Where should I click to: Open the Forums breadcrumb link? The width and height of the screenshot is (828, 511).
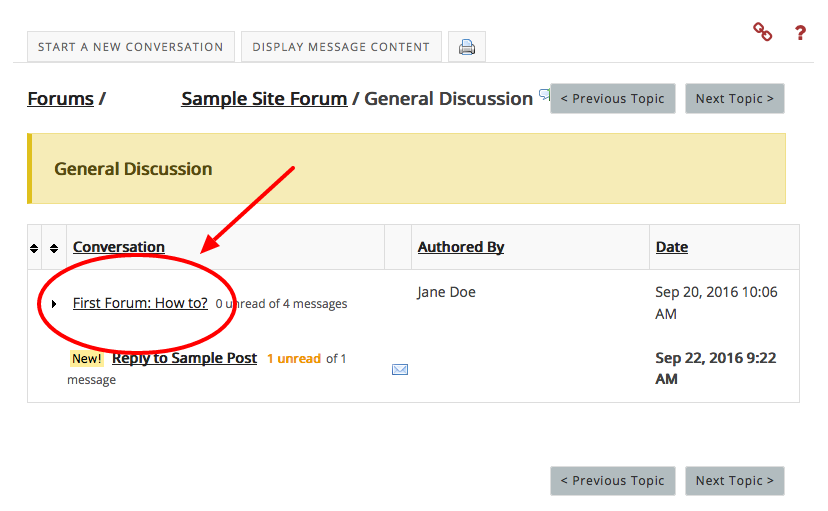point(60,99)
